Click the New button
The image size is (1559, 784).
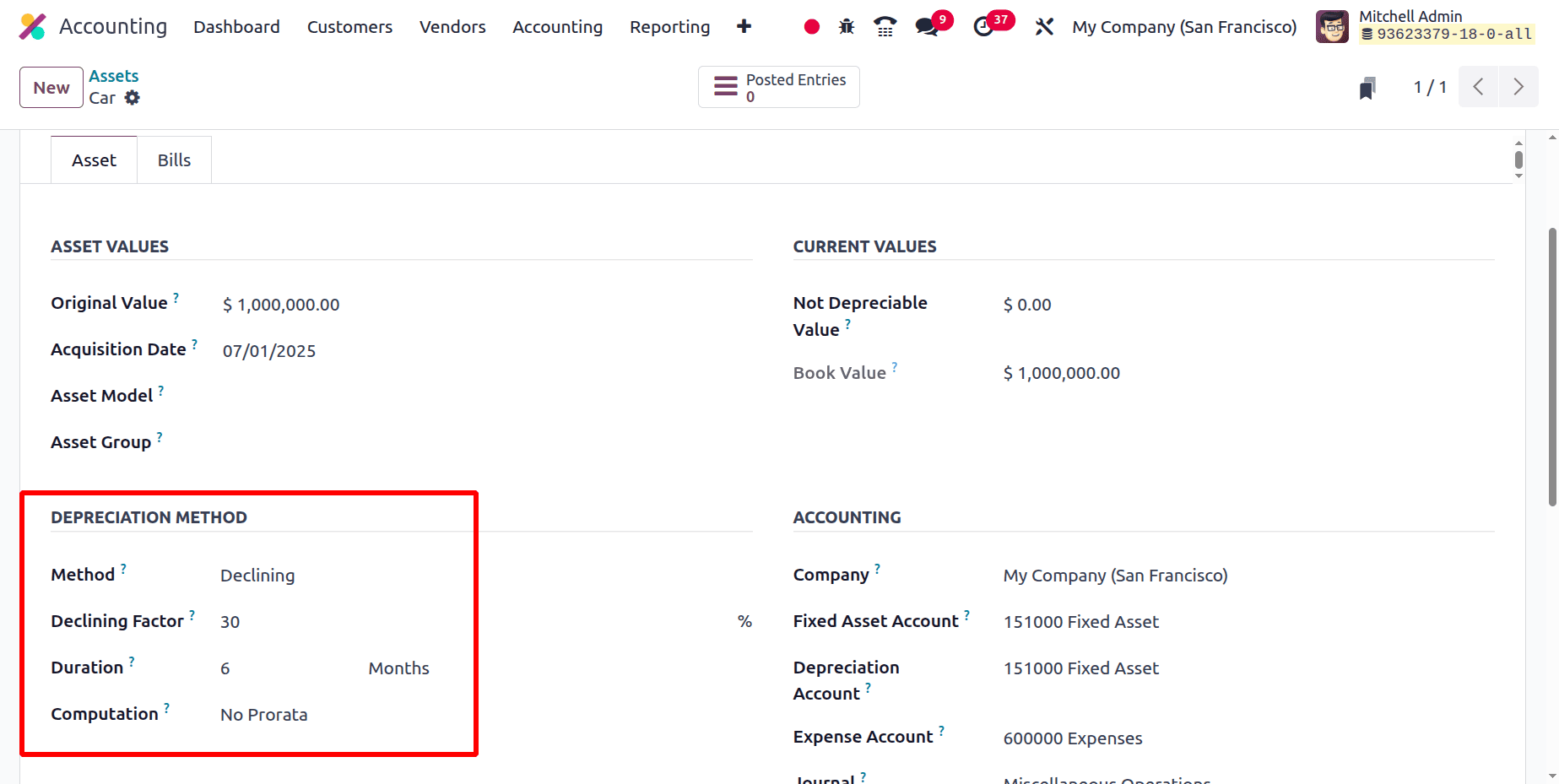51,87
